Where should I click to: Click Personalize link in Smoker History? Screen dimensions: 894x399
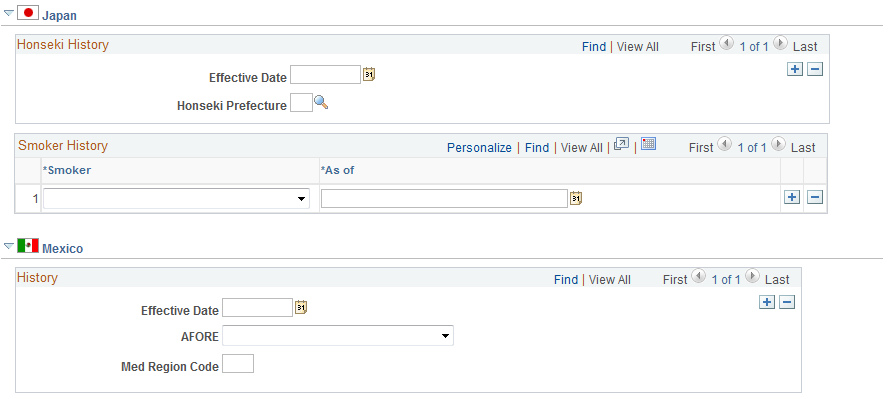(479, 148)
